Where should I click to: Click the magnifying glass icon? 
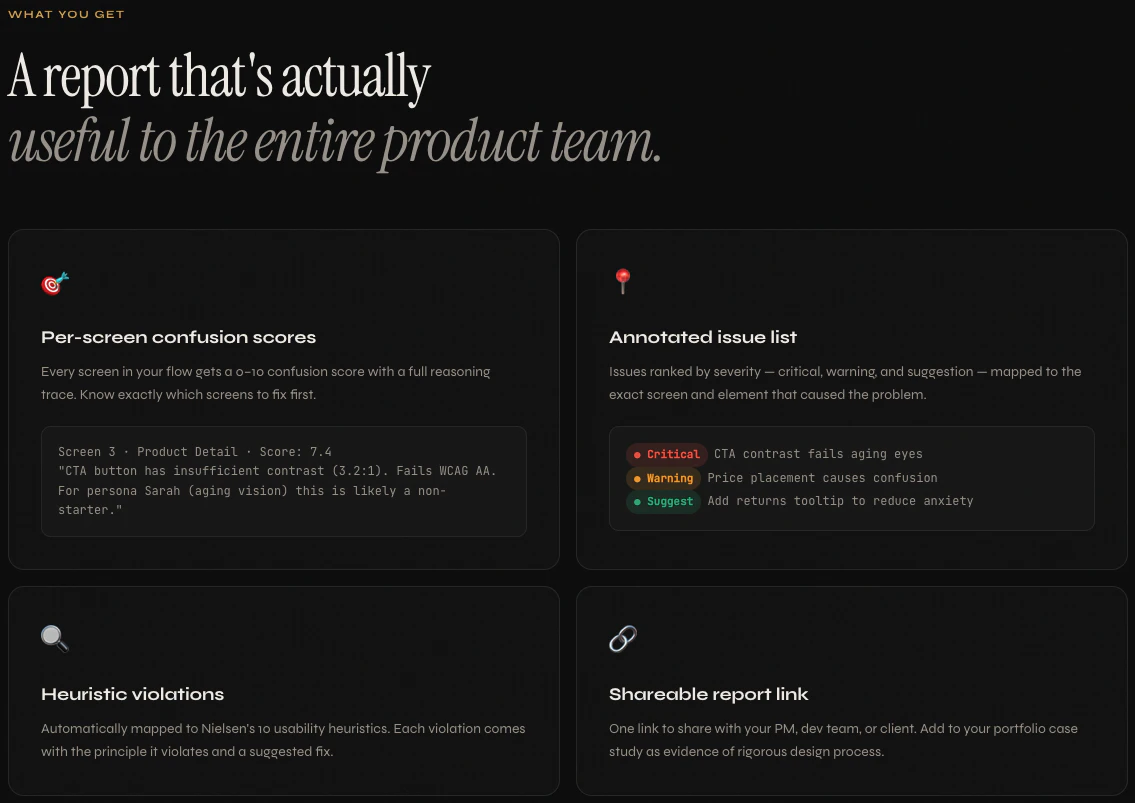pyautogui.click(x=55, y=639)
